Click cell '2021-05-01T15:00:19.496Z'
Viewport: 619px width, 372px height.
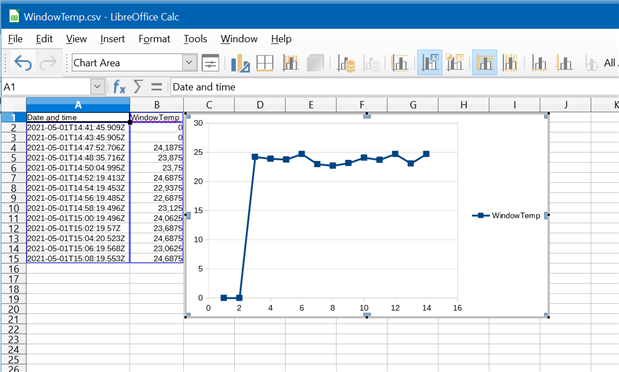[x=78, y=218]
